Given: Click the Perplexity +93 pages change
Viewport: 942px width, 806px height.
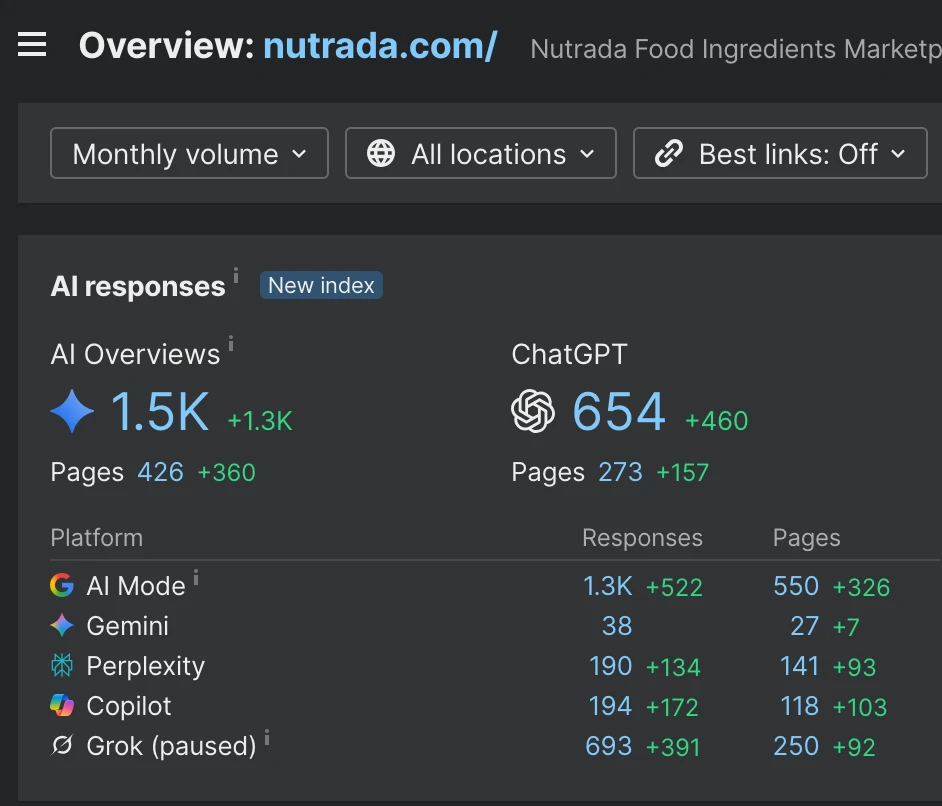Looking at the screenshot, I should (x=854, y=667).
